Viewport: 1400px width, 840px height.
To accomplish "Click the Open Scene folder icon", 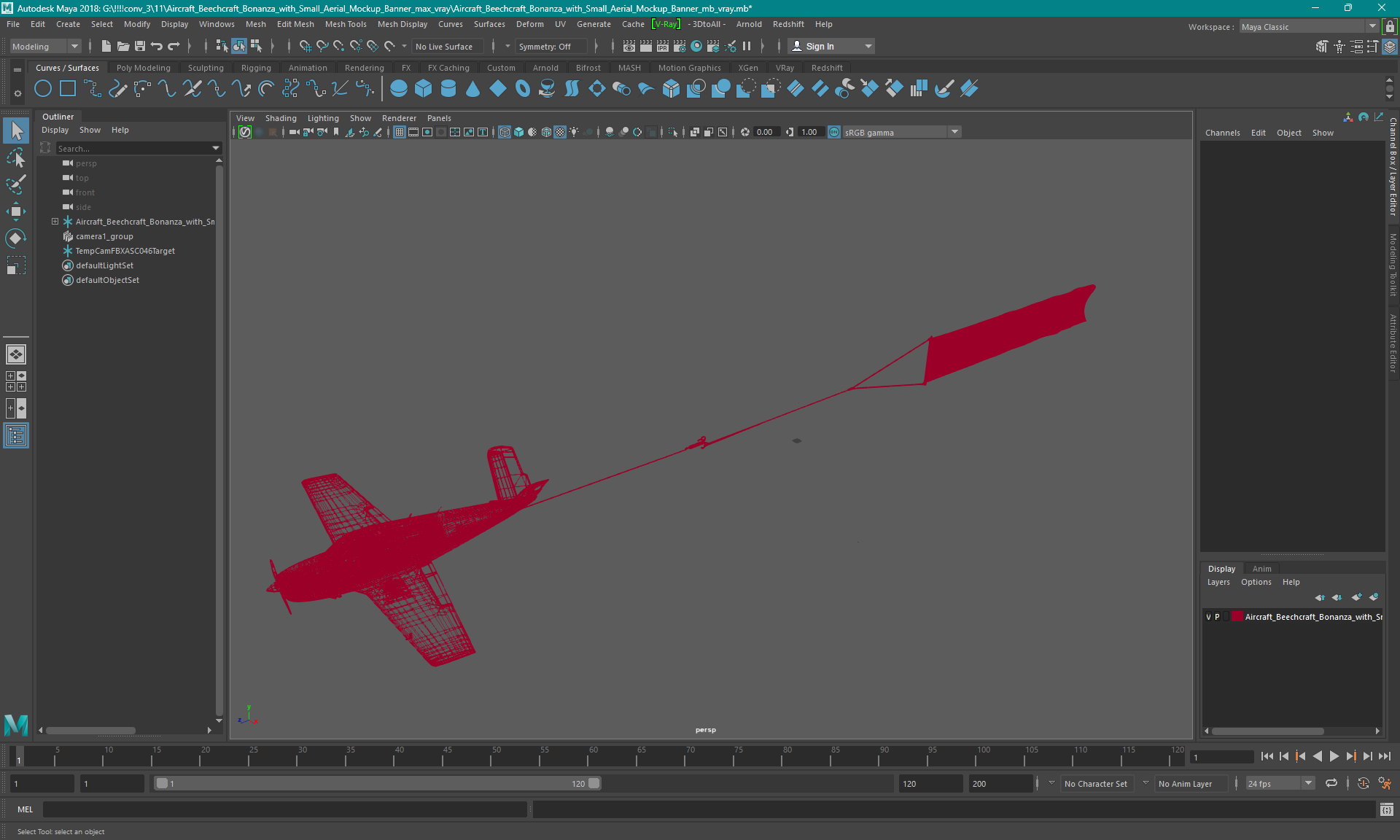I will (x=123, y=46).
